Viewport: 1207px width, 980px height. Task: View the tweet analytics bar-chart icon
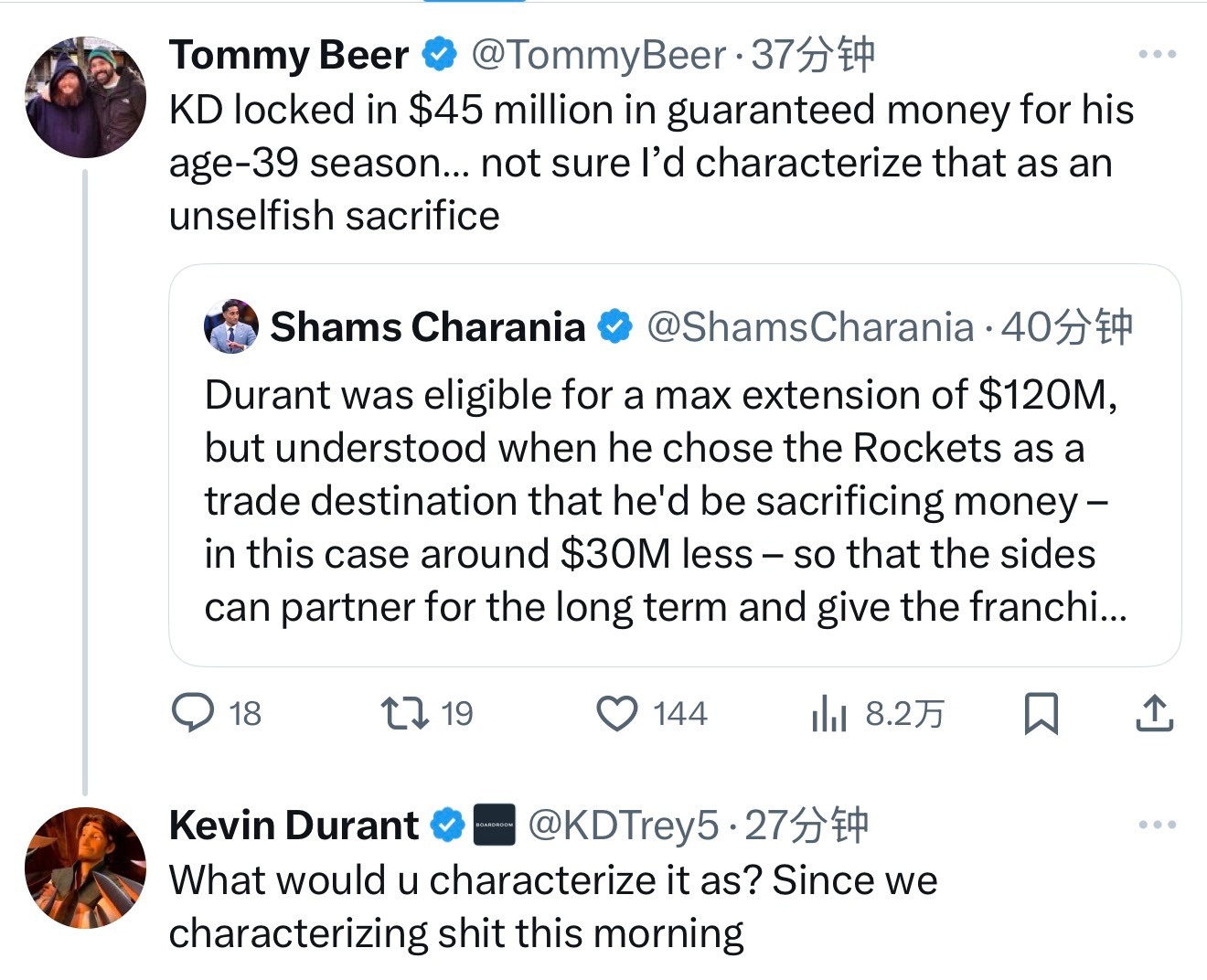(828, 714)
